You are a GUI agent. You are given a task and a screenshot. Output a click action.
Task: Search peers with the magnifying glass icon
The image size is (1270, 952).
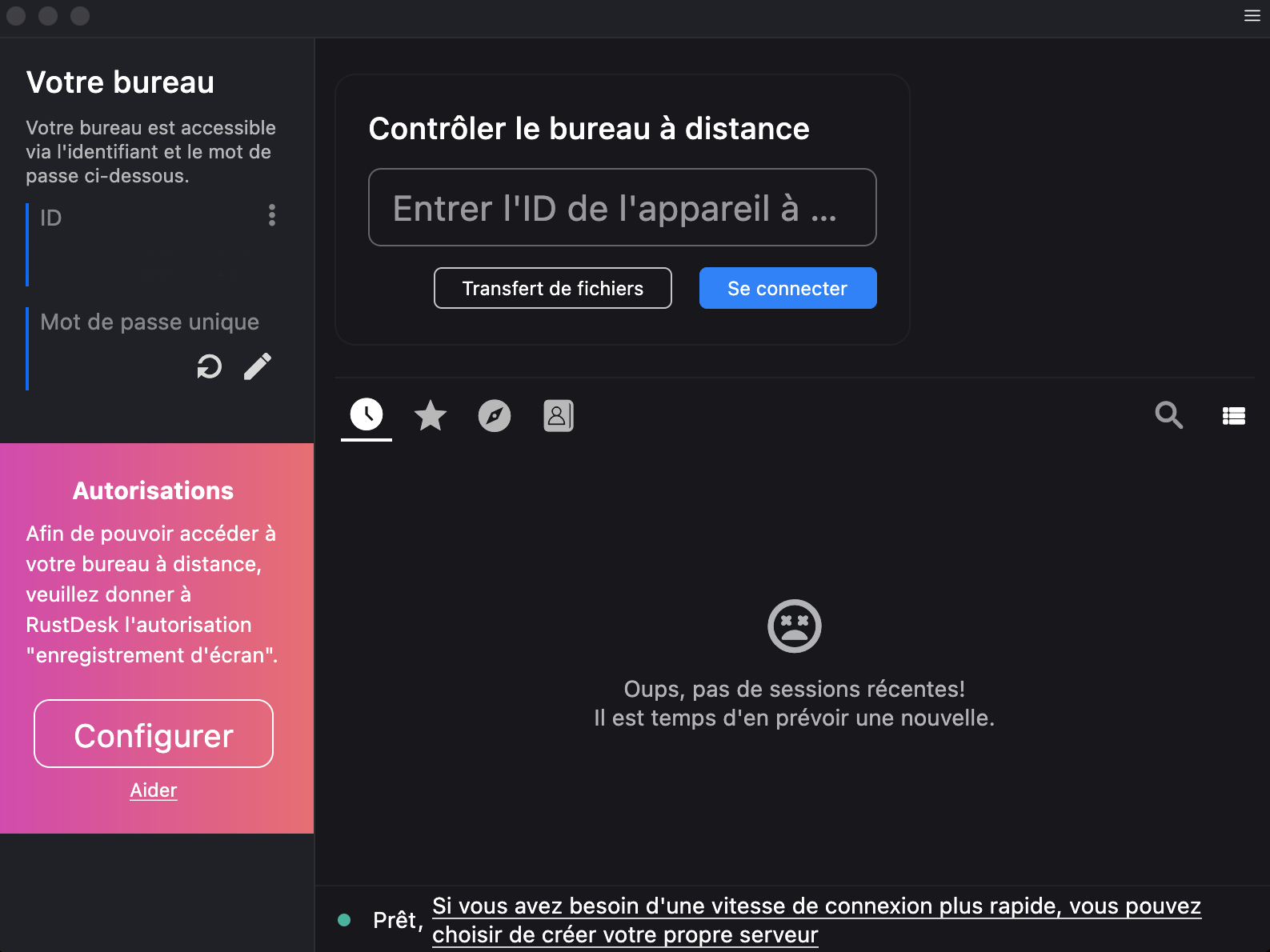click(x=1168, y=415)
